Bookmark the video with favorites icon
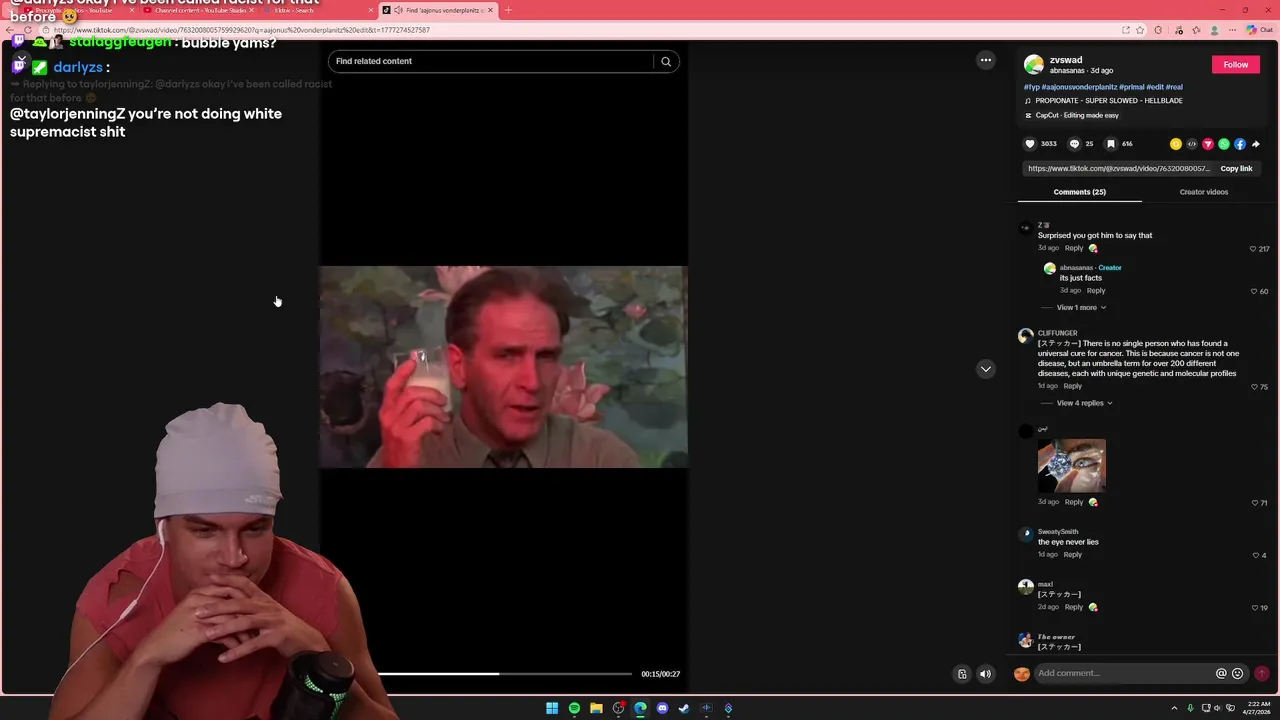This screenshot has width=1280, height=720. click(x=1111, y=144)
